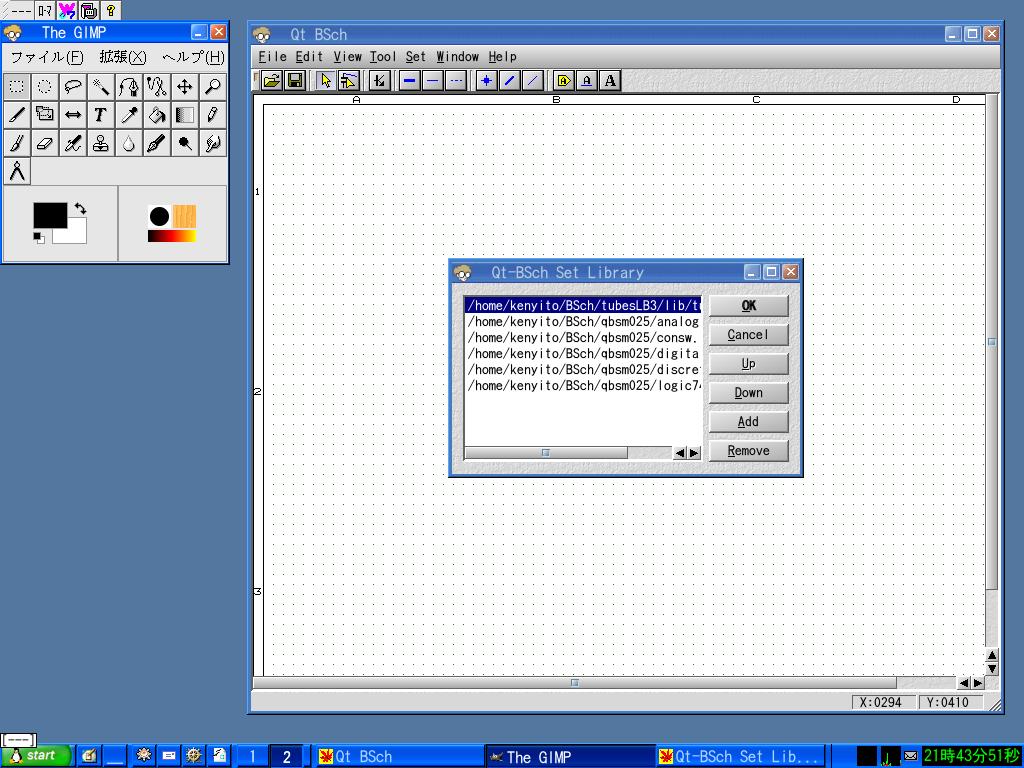The width and height of the screenshot is (1024, 768).
Task: Select the Clone stamp tool
Action: (x=101, y=144)
